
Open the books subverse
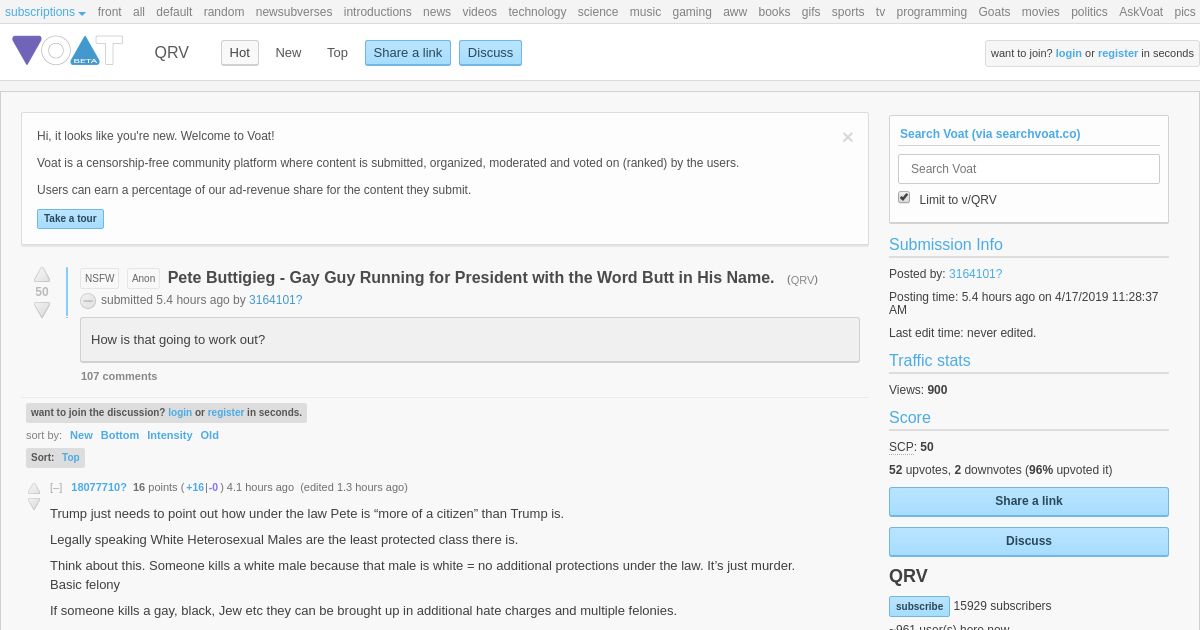pyautogui.click(x=774, y=12)
